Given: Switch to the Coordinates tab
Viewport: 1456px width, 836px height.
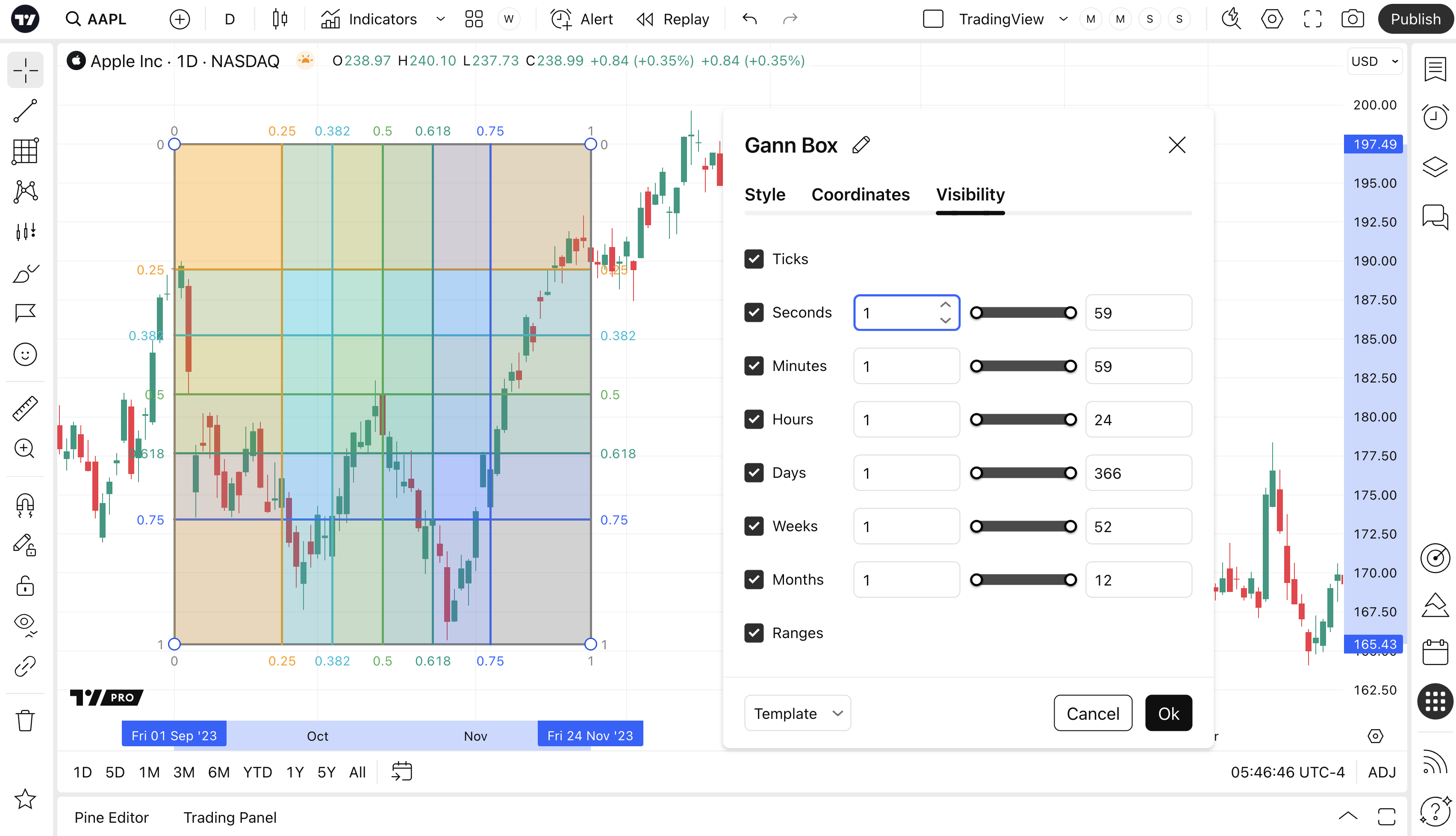Looking at the screenshot, I should pyautogui.click(x=860, y=194).
